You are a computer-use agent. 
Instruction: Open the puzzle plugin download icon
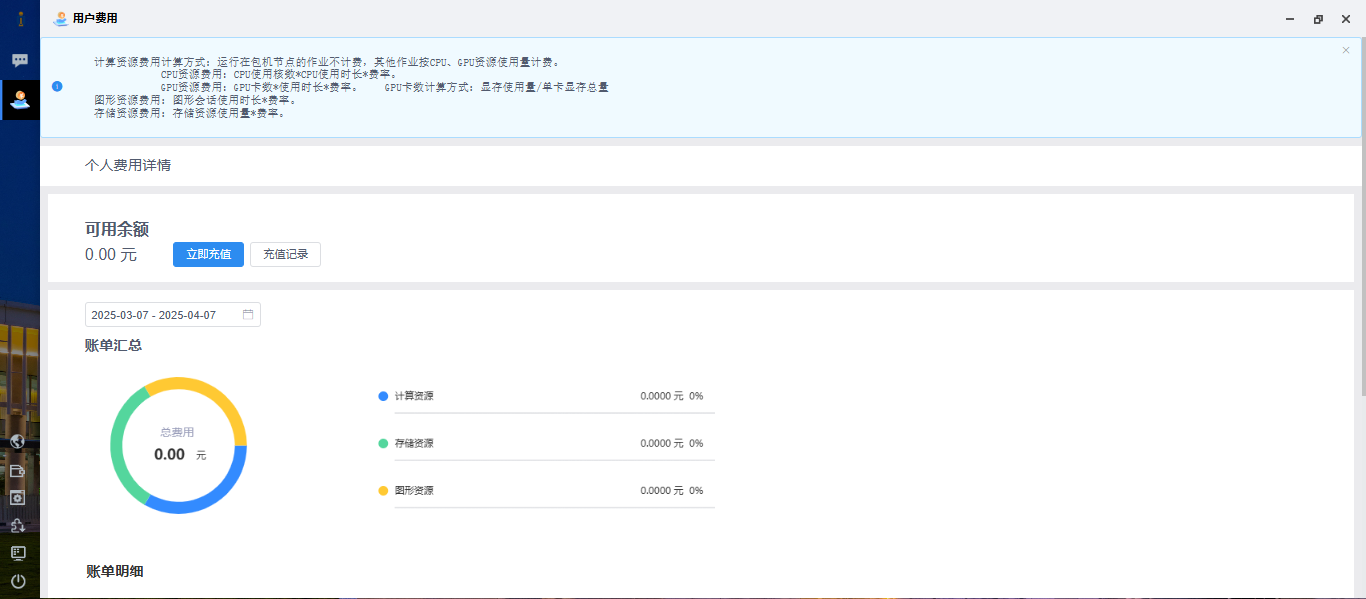point(18,525)
